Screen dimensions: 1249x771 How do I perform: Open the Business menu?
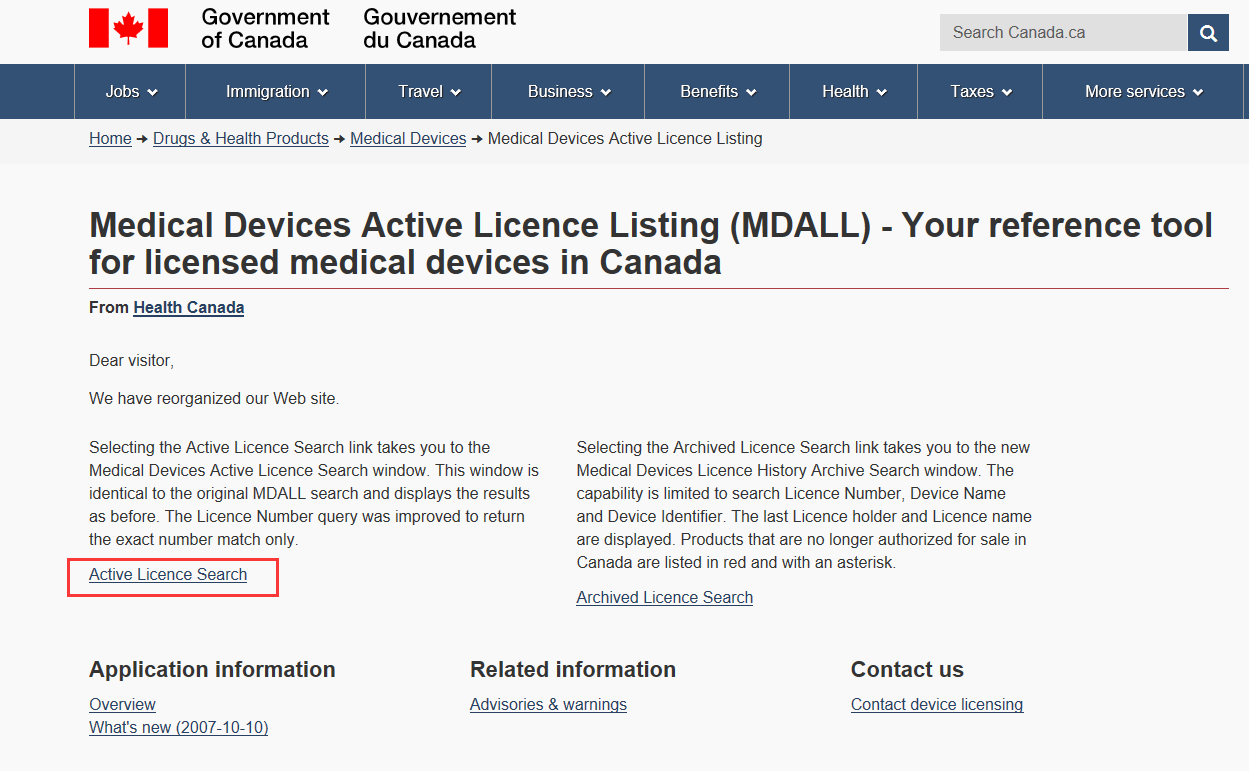[x=568, y=92]
